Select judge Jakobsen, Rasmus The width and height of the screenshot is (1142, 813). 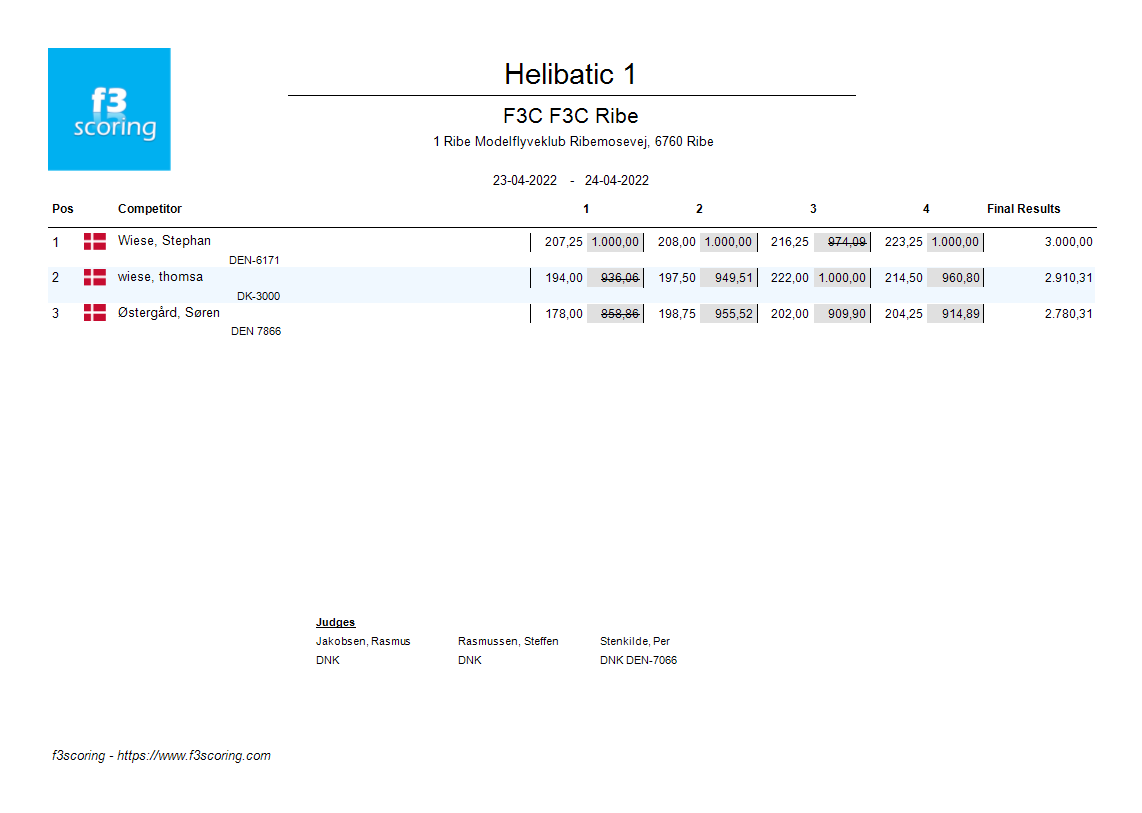363,641
